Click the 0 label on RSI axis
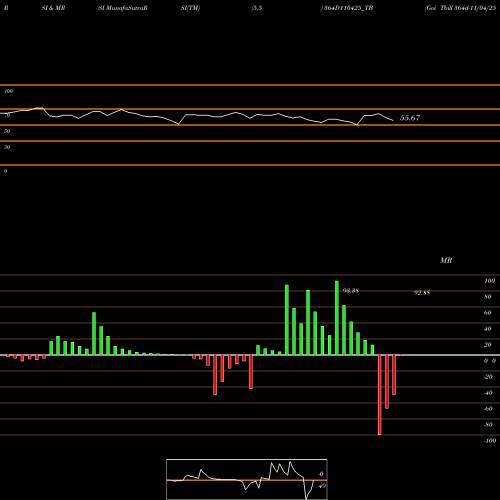The width and height of the screenshot is (500, 500). (5, 171)
